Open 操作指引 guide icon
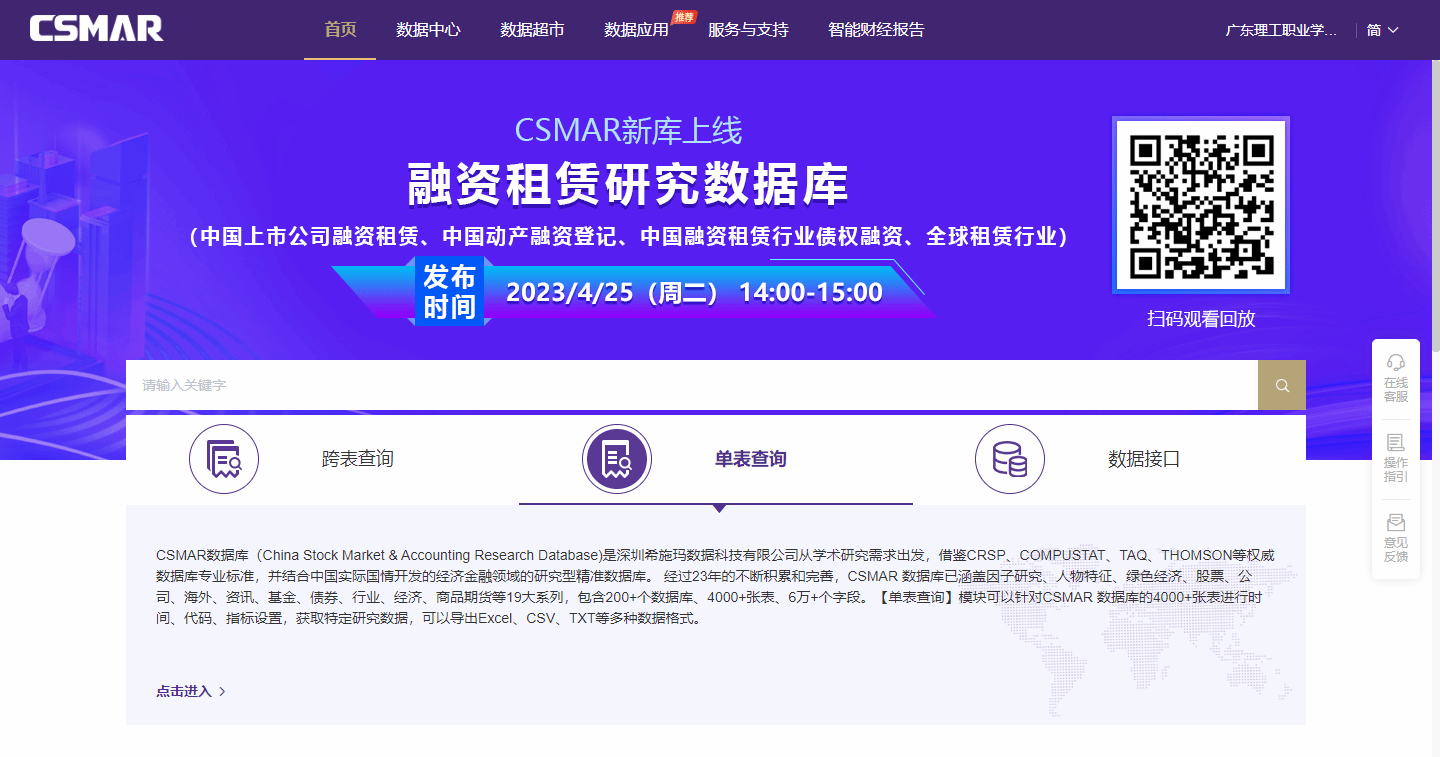The height and width of the screenshot is (757, 1440). tap(1396, 442)
